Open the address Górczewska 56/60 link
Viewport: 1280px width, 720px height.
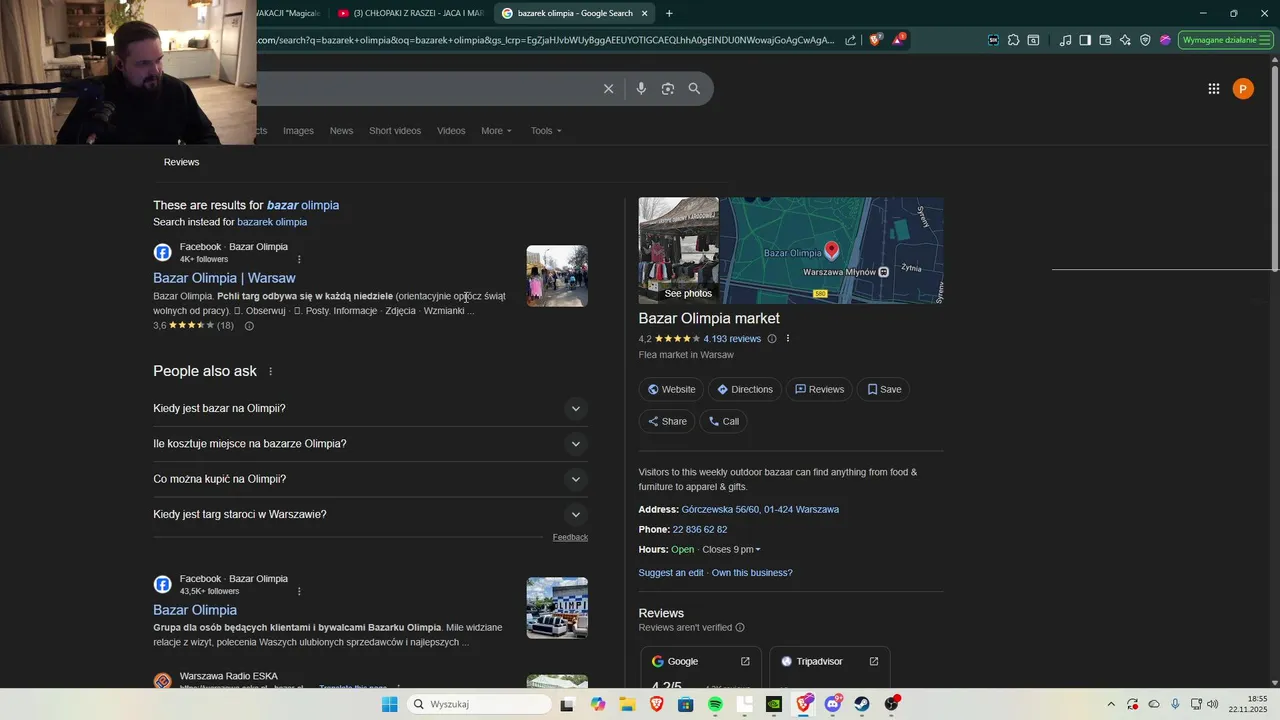(760, 510)
